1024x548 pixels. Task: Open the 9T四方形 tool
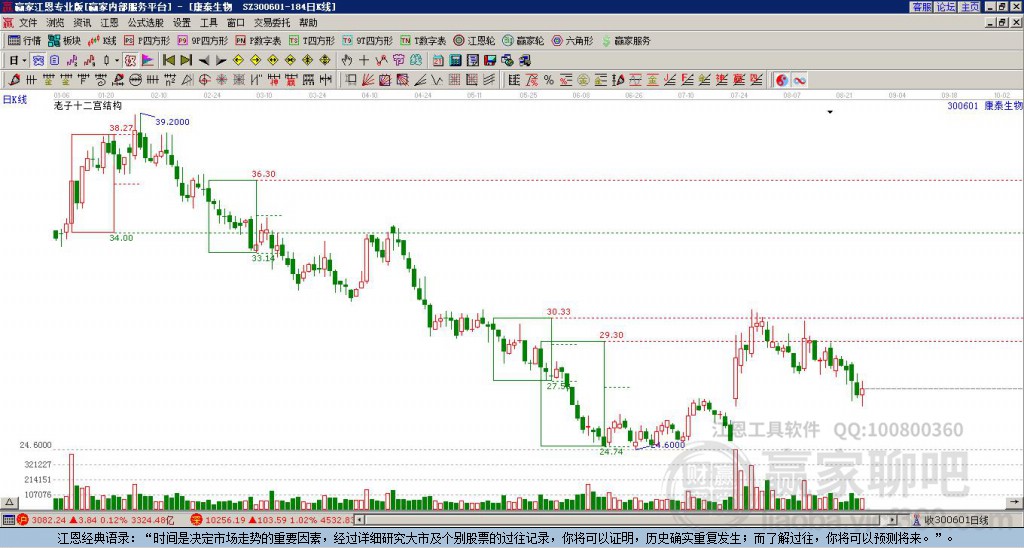click(x=367, y=40)
